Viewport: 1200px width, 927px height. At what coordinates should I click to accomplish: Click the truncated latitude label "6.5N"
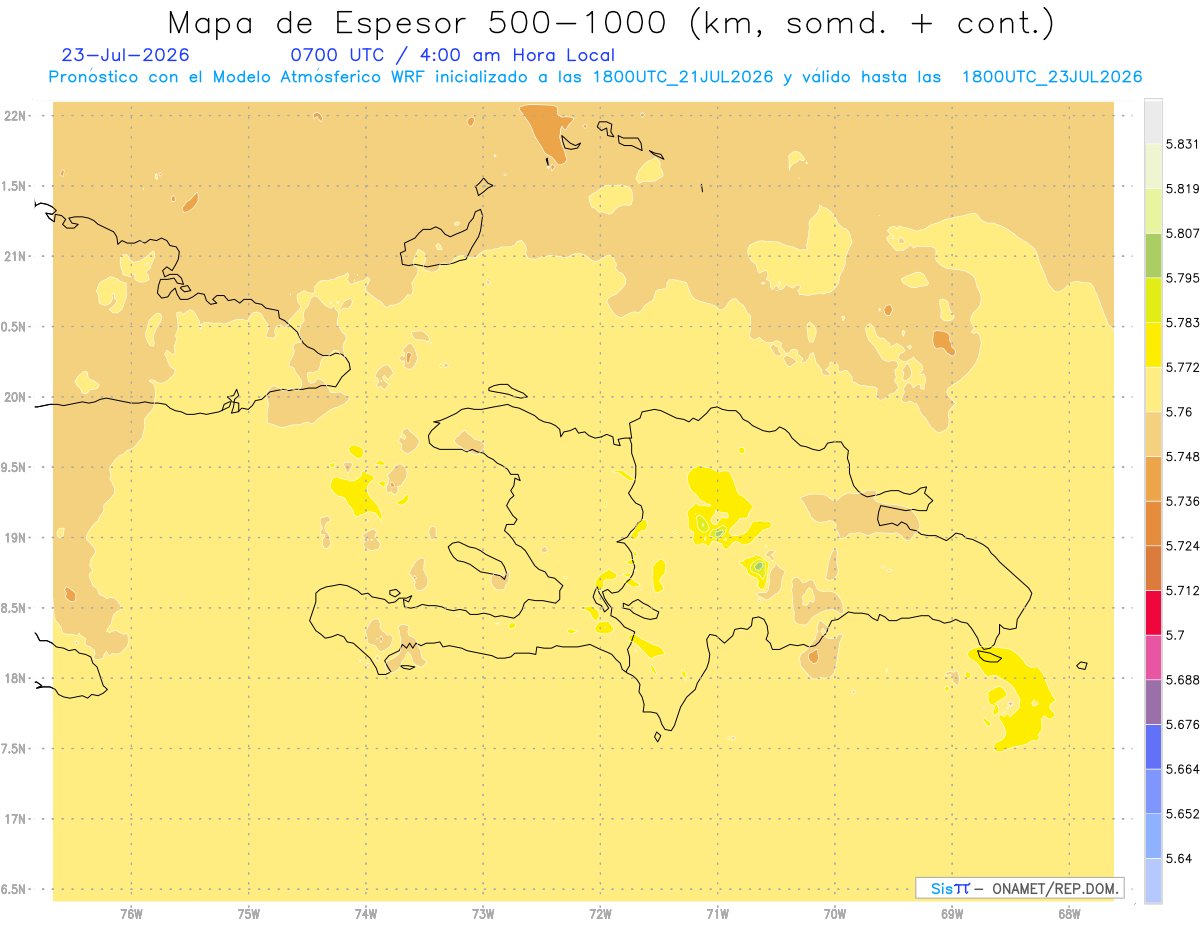pyautogui.click(x=13, y=890)
